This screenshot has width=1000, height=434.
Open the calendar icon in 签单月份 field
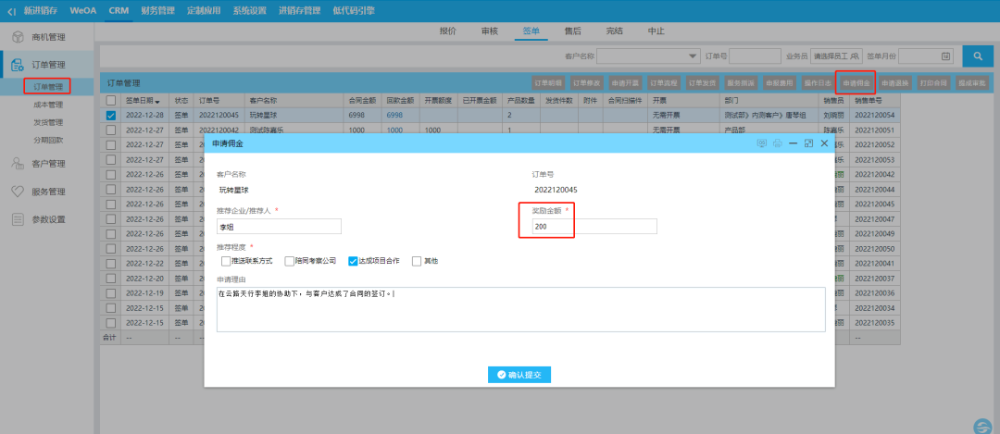click(945, 56)
